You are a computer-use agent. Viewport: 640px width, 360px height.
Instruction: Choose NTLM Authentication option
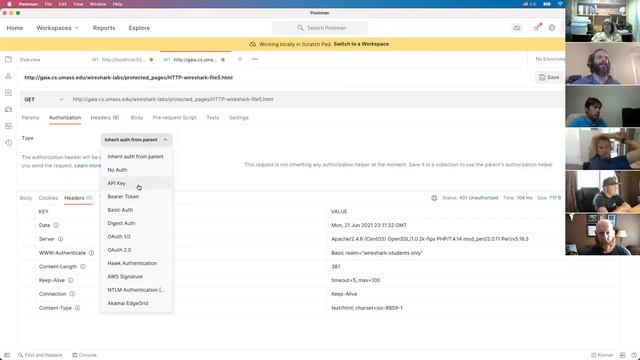coord(136,290)
